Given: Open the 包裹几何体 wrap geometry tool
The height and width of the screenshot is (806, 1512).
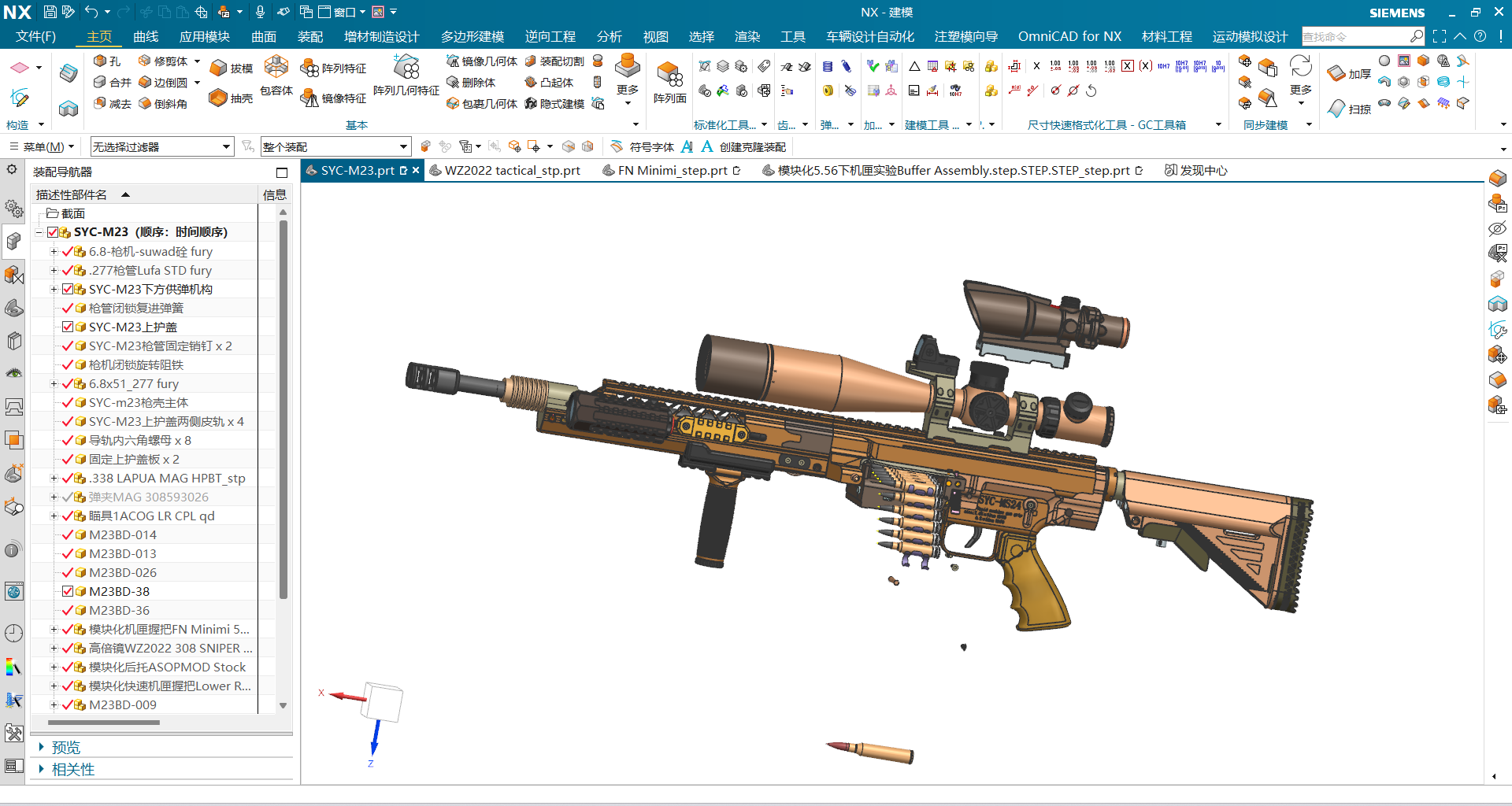Looking at the screenshot, I should [482, 104].
